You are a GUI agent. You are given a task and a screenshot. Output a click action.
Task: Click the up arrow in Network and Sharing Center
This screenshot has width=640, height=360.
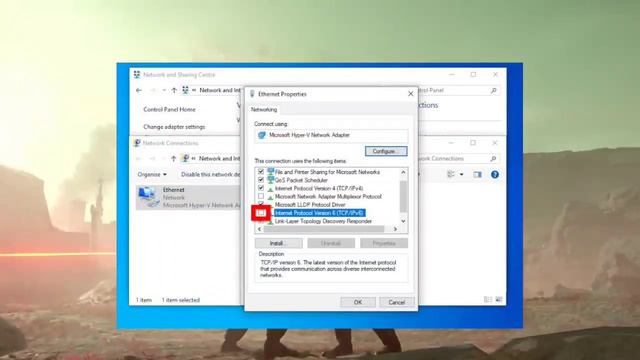point(174,90)
